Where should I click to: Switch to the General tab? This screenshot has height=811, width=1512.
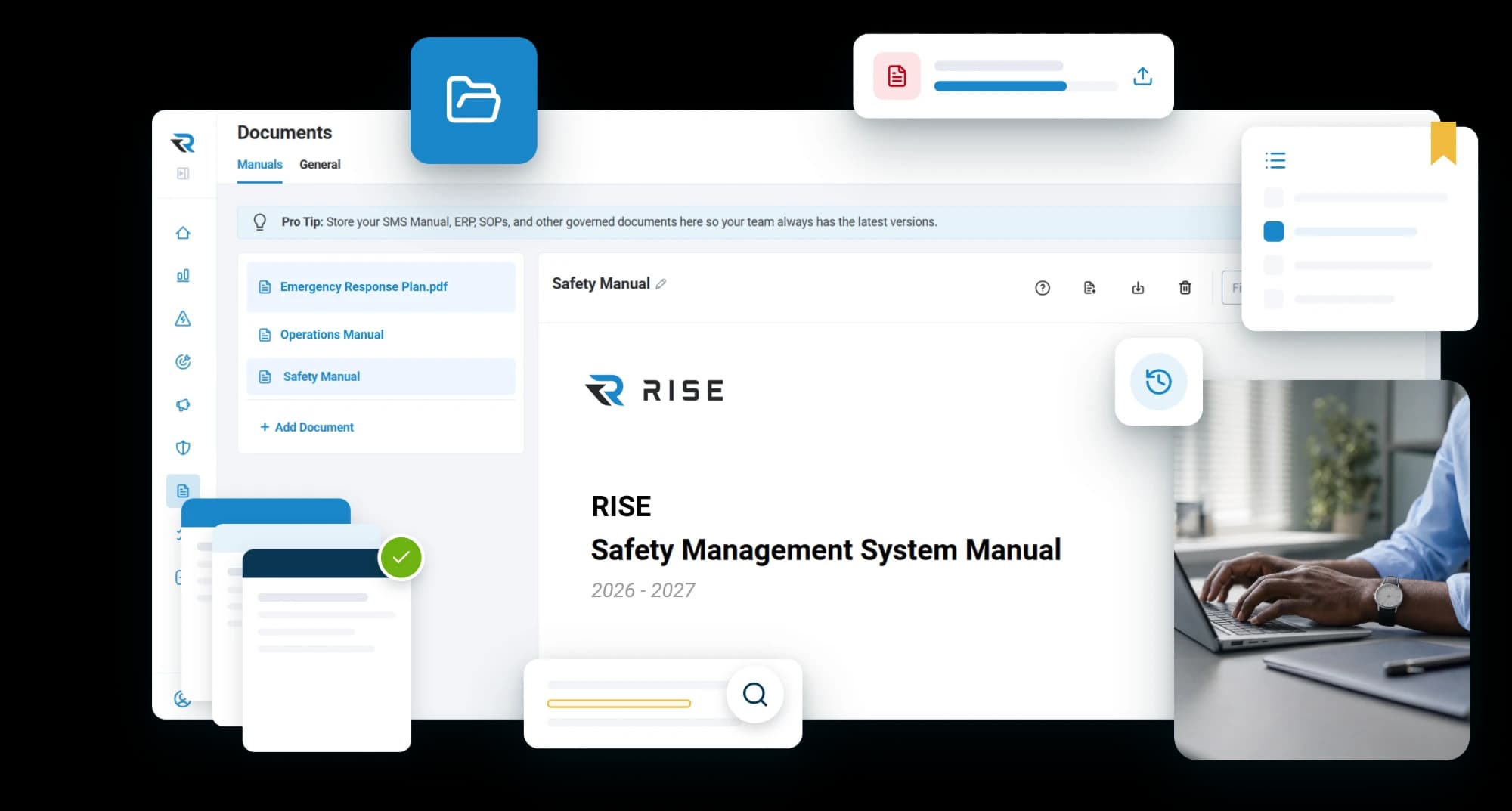coord(320,165)
